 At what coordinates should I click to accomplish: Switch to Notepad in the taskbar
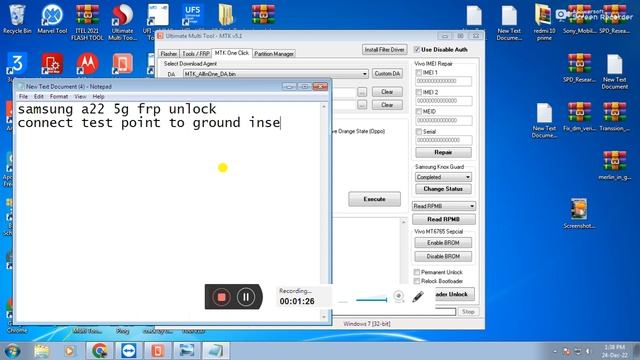click(216, 351)
